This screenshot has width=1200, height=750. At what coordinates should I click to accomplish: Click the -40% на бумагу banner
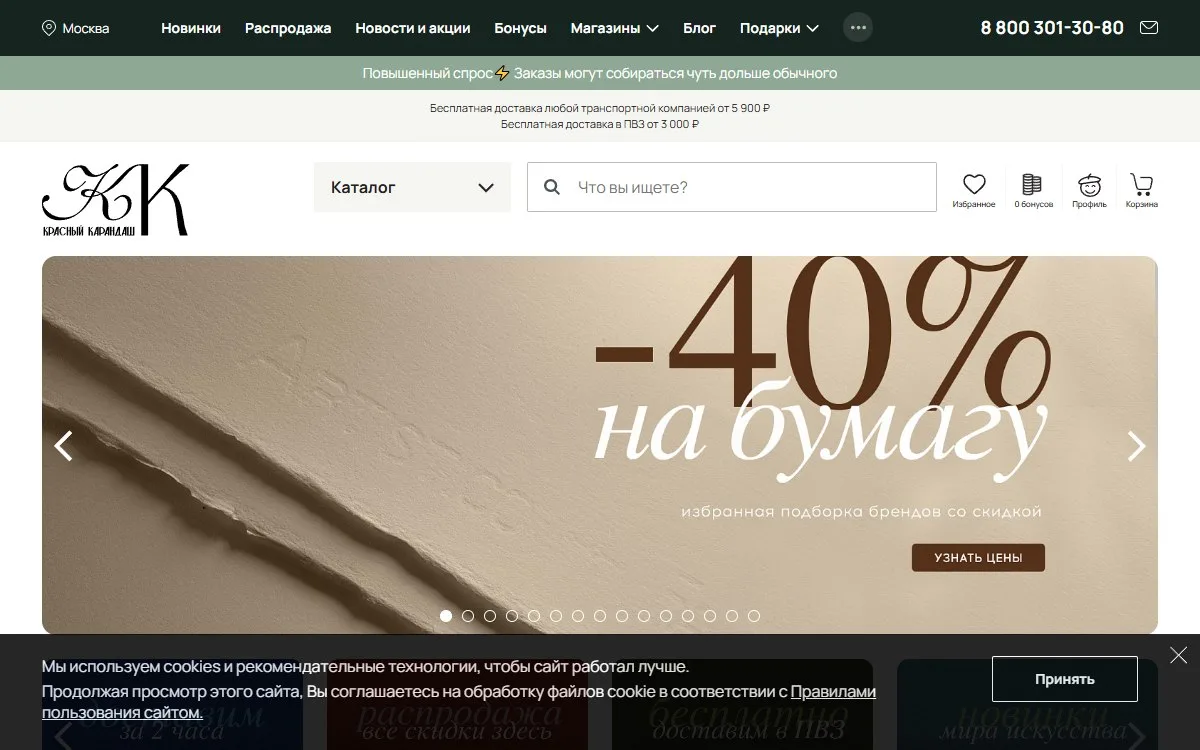600,445
